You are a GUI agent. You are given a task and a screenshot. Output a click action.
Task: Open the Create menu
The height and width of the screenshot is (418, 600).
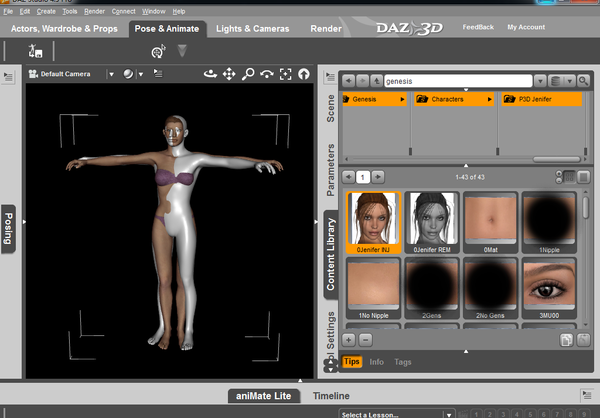point(46,11)
